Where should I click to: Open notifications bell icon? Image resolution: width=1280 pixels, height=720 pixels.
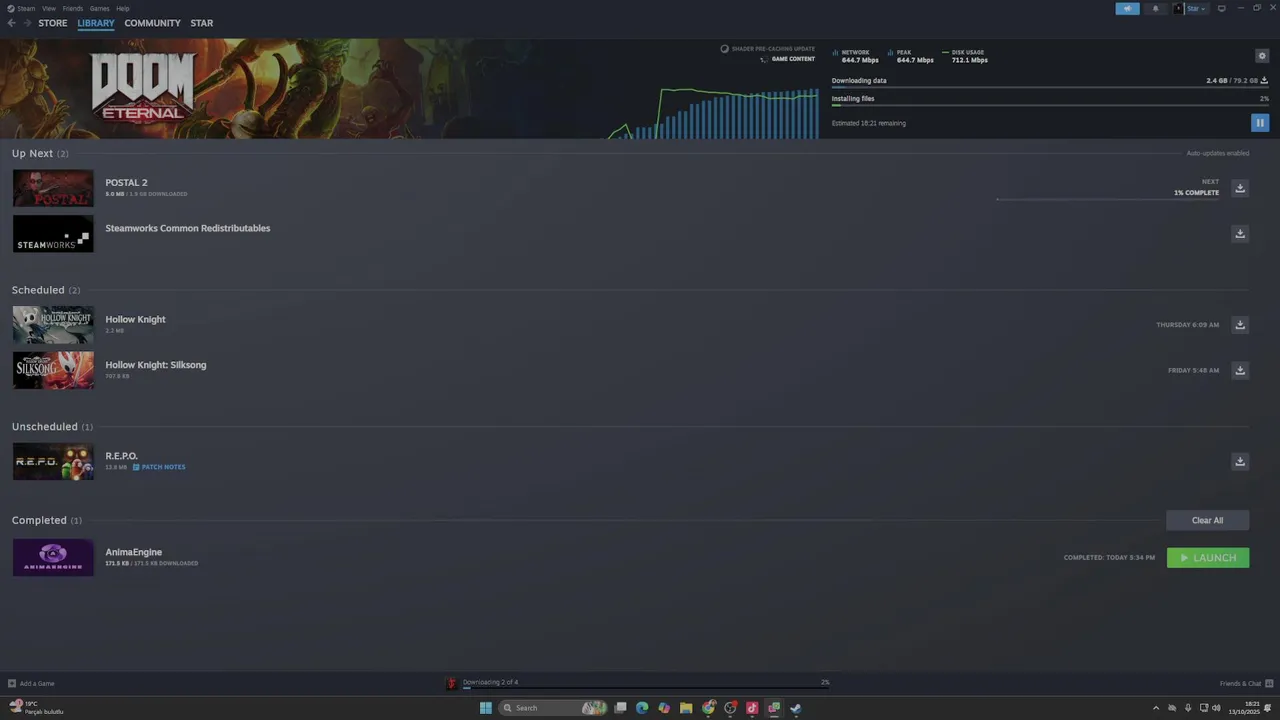pyautogui.click(x=1156, y=8)
